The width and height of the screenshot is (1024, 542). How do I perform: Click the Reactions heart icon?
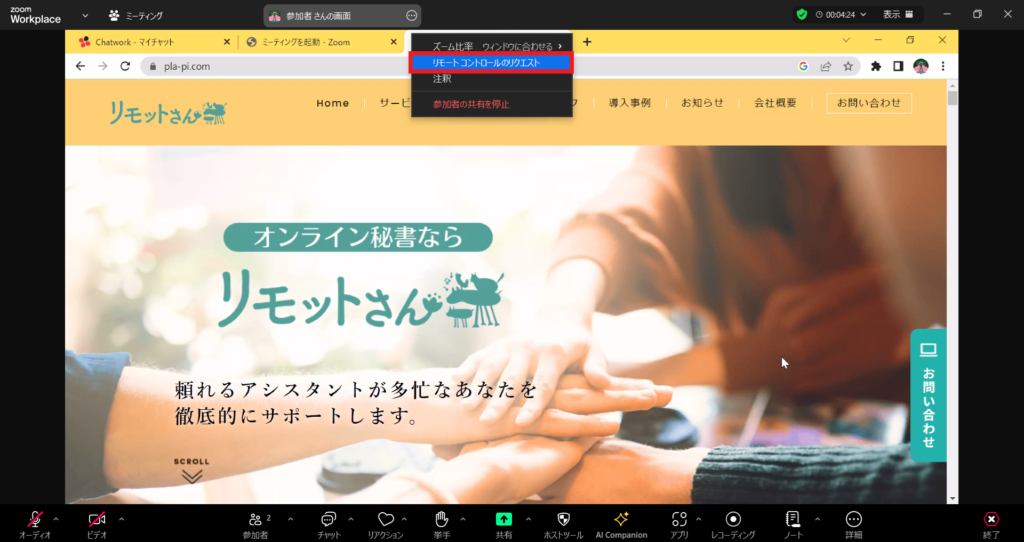[x=385, y=519]
